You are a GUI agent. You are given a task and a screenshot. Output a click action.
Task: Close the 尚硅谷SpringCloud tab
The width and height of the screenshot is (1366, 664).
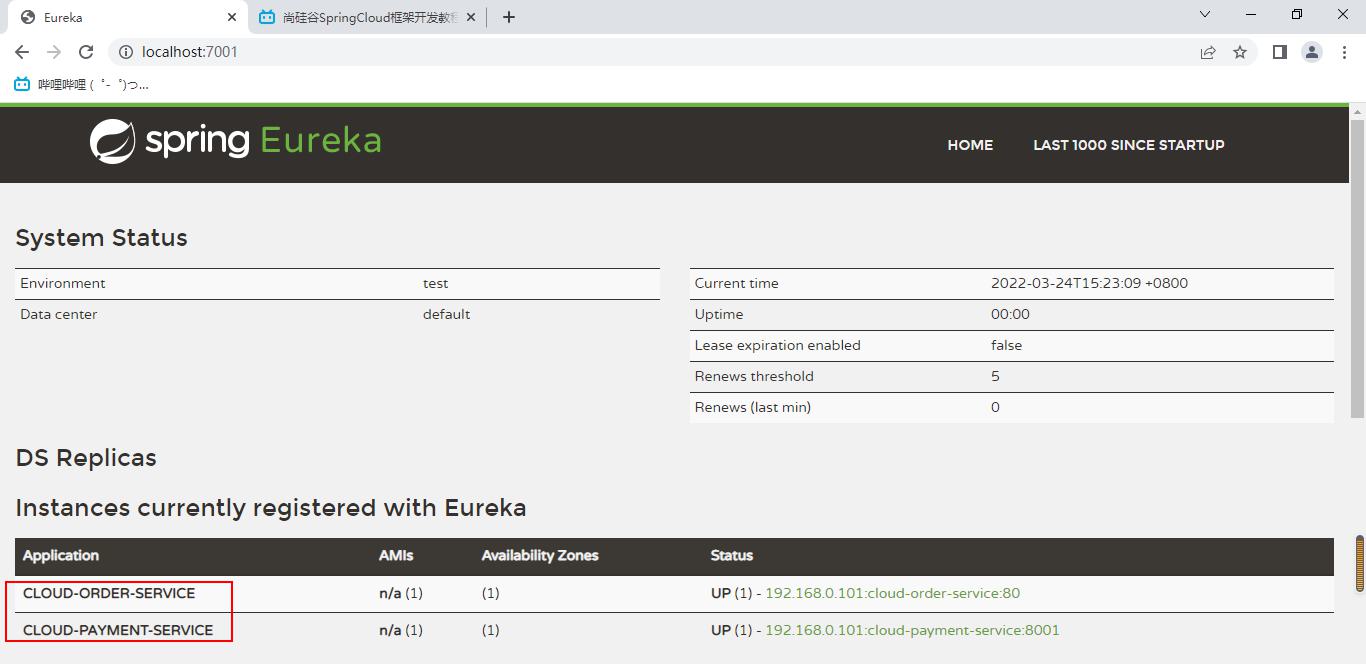click(x=471, y=17)
